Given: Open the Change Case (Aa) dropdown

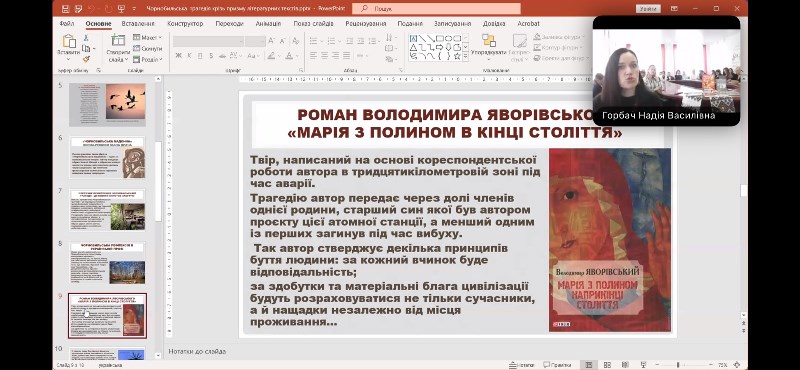Looking at the screenshot, I should pos(253,55).
